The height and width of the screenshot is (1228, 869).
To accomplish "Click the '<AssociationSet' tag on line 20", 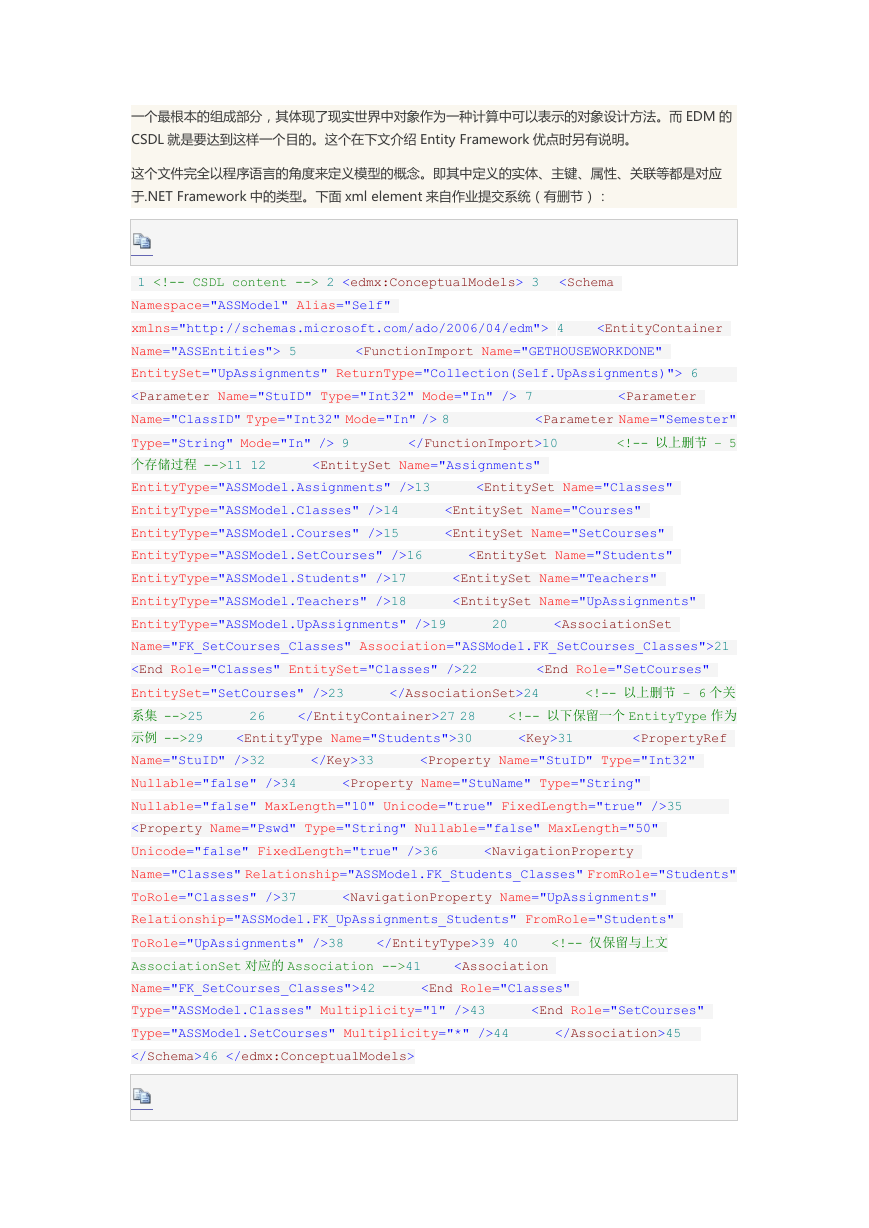I will pyautogui.click(x=613, y=625).
